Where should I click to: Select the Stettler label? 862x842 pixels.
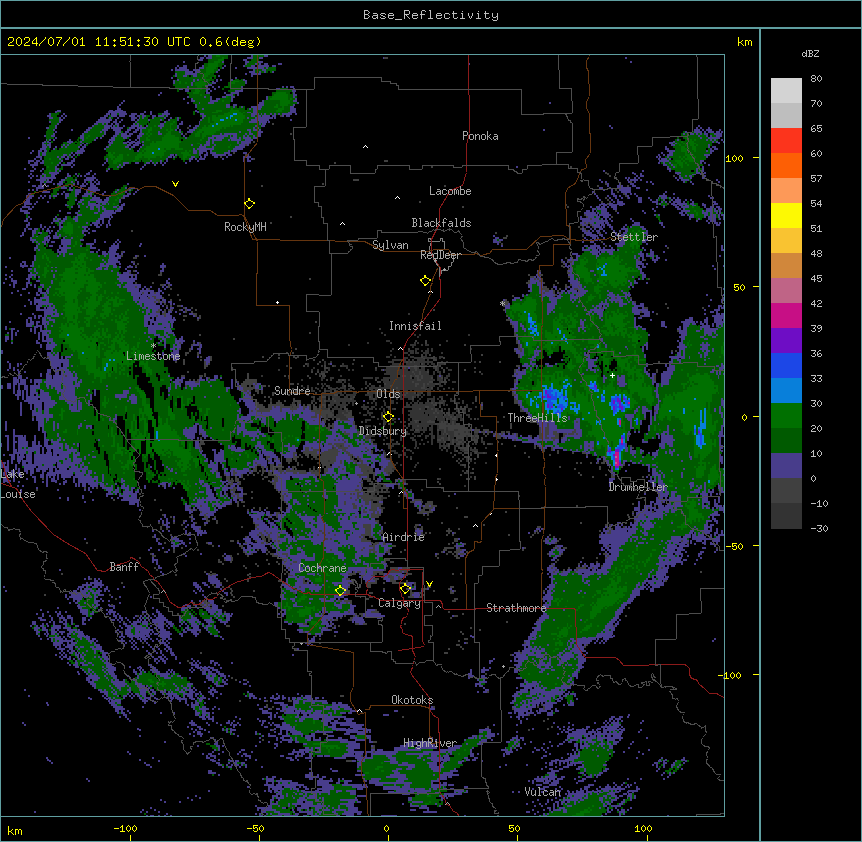[x=634, y=237]
